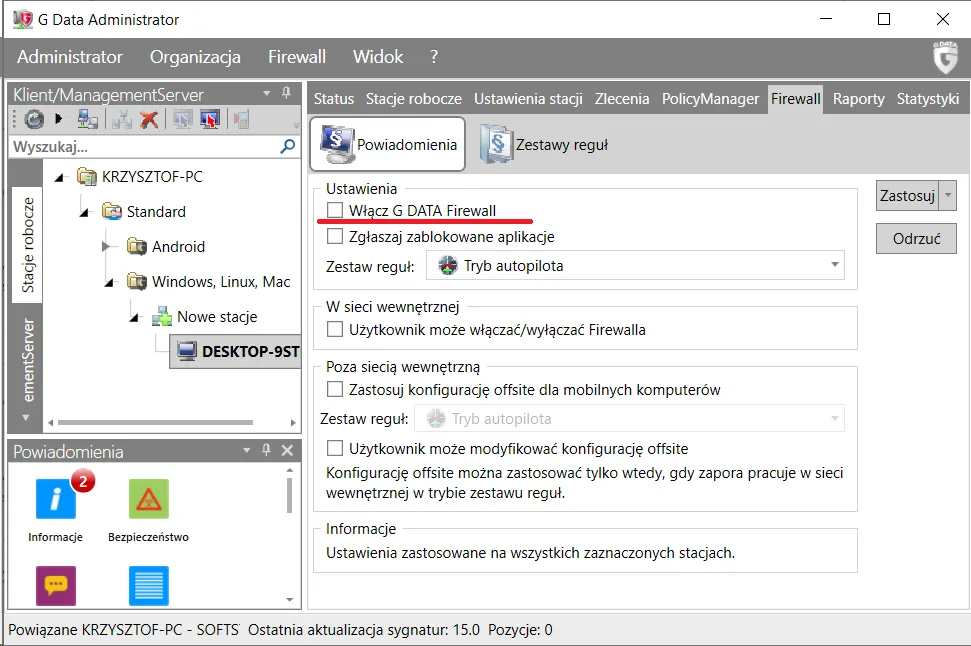Click the networked computers icon in toolbar
This screenshot has width=971, height=646.
coord(87,118)
